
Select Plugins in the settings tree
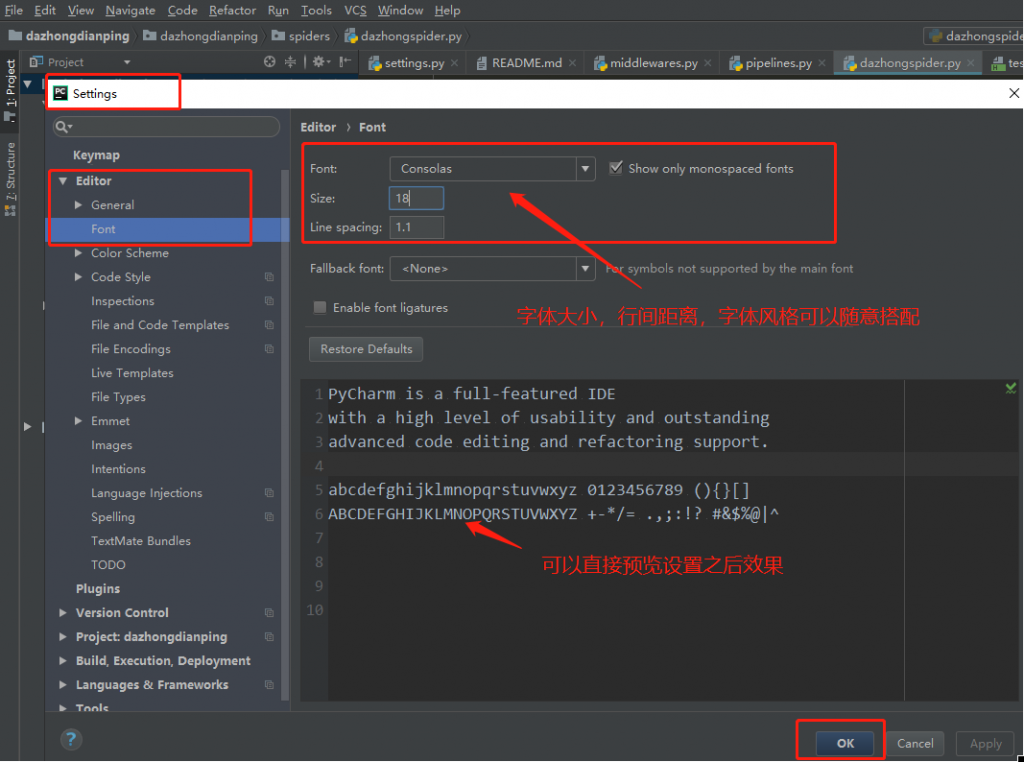click(98, 588)
